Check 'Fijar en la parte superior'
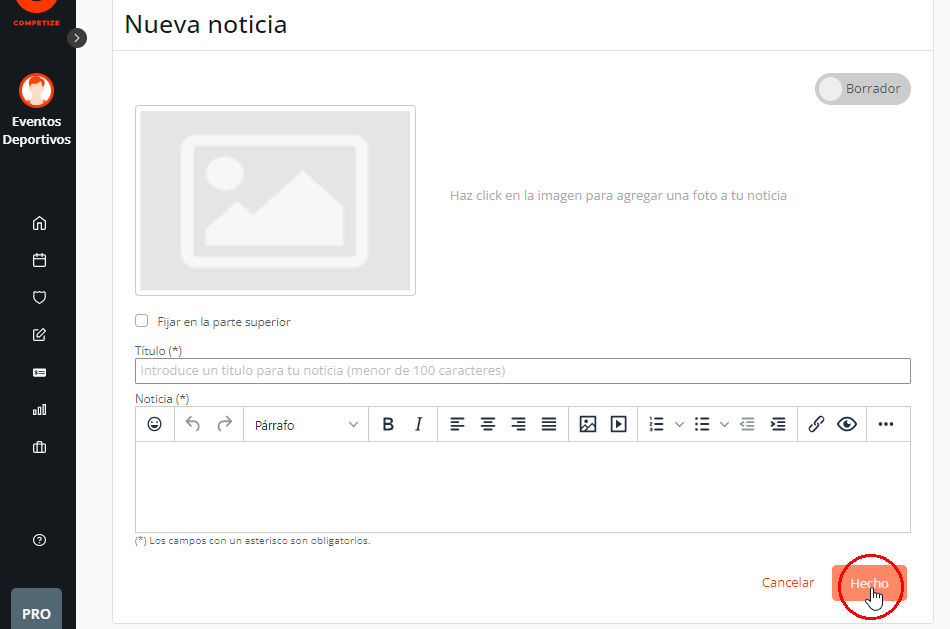The width and height of the screenshot is (950, 629). coord(141,321)
